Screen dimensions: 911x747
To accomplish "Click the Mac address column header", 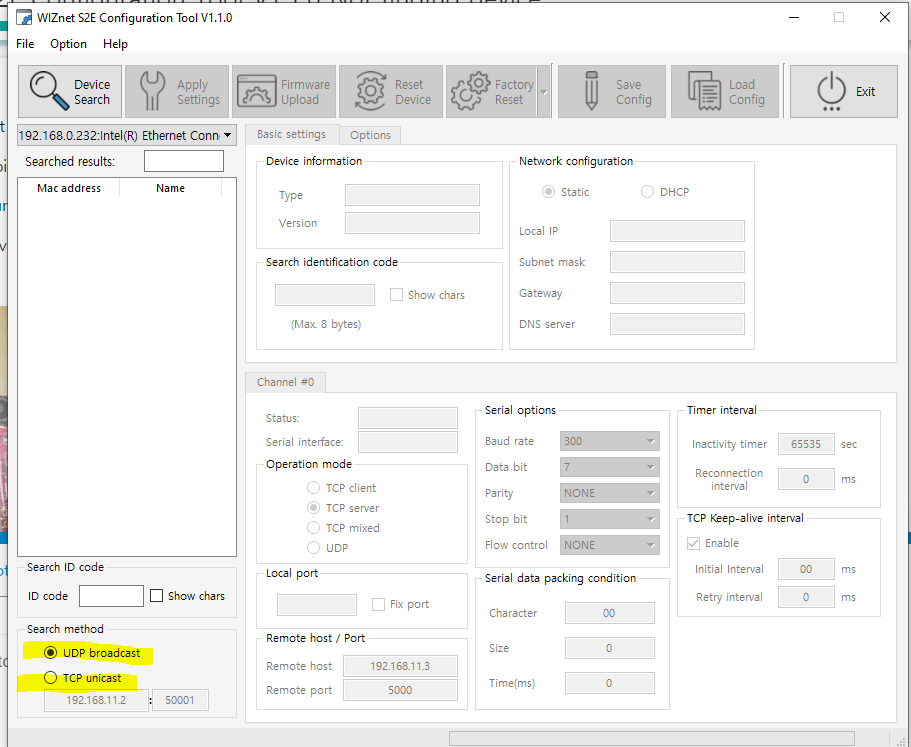I will click(69, 188).
